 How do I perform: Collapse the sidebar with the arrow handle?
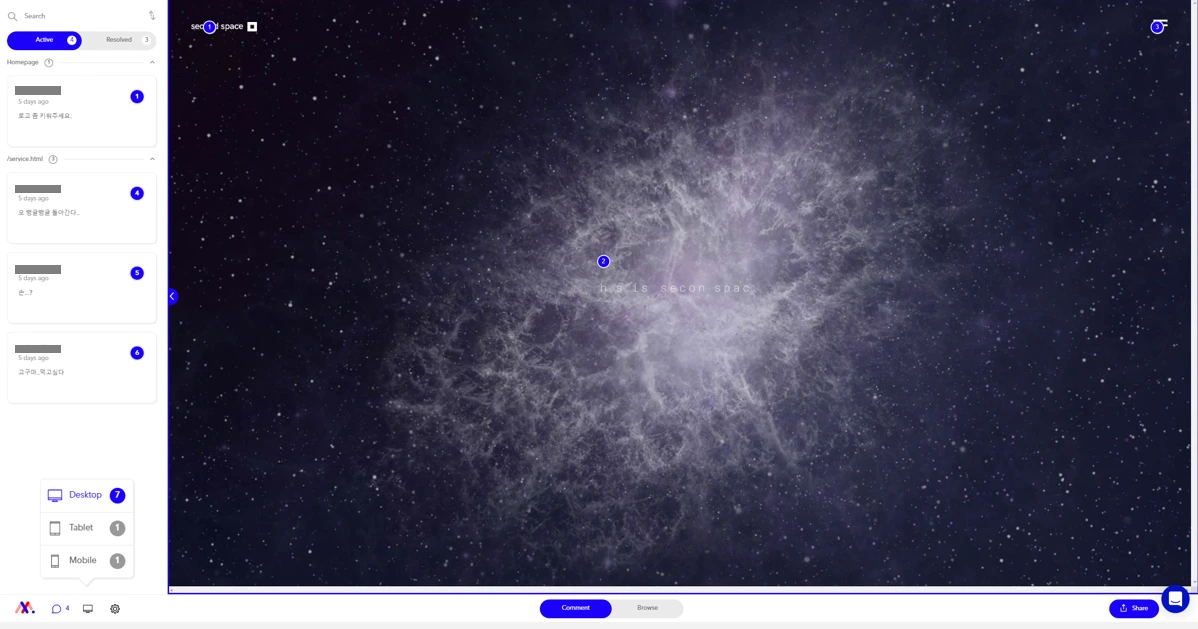point(173,297)
